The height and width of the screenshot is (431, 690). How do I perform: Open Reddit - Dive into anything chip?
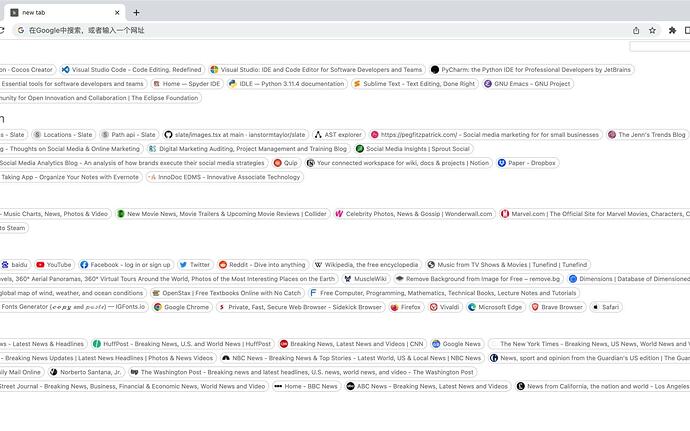coord(262,265)
